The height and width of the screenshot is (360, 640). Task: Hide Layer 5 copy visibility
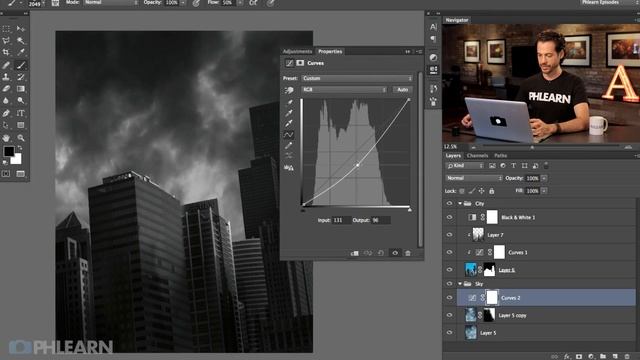pos(449,315)
